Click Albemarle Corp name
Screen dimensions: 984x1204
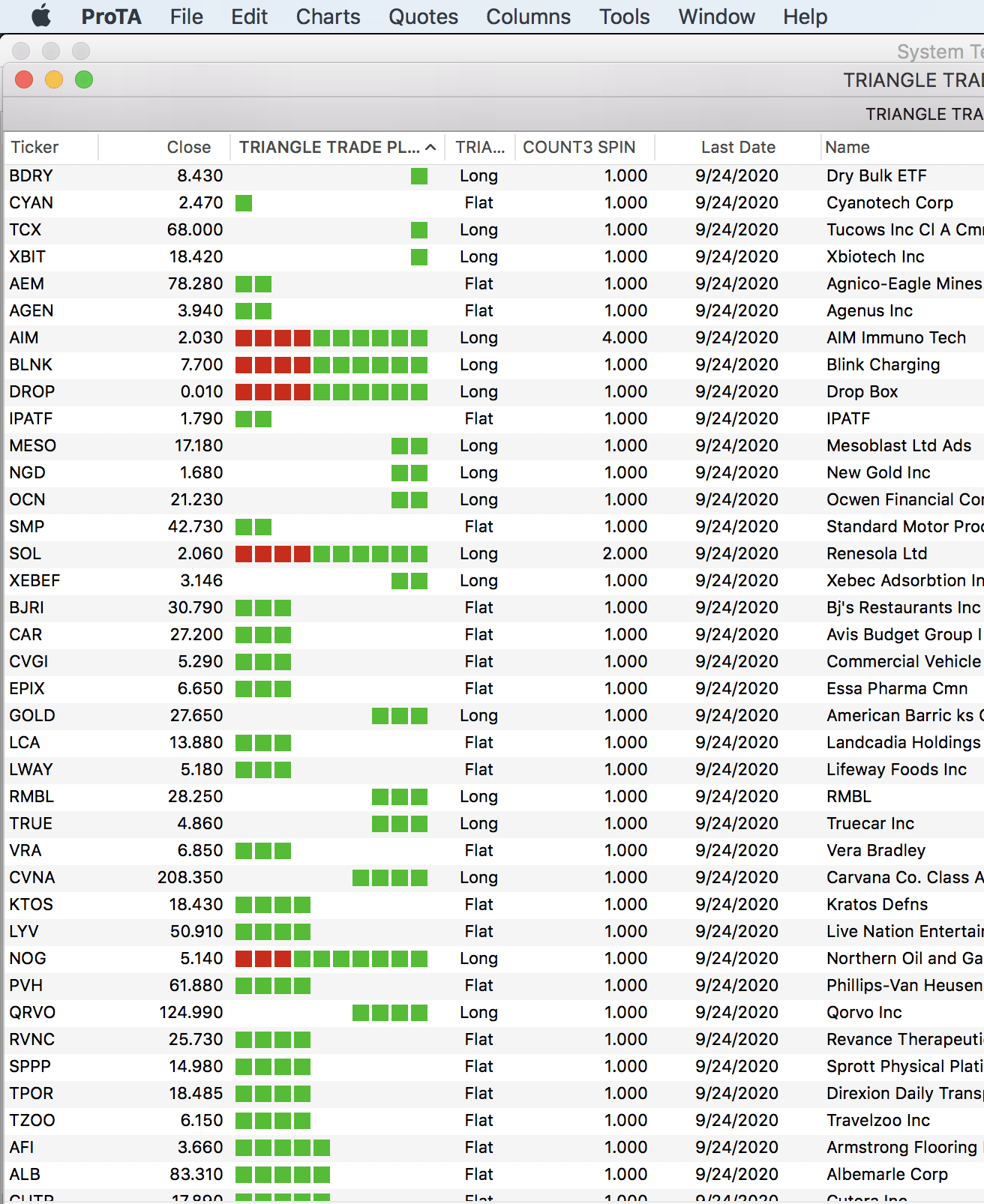coord(886,1174)
